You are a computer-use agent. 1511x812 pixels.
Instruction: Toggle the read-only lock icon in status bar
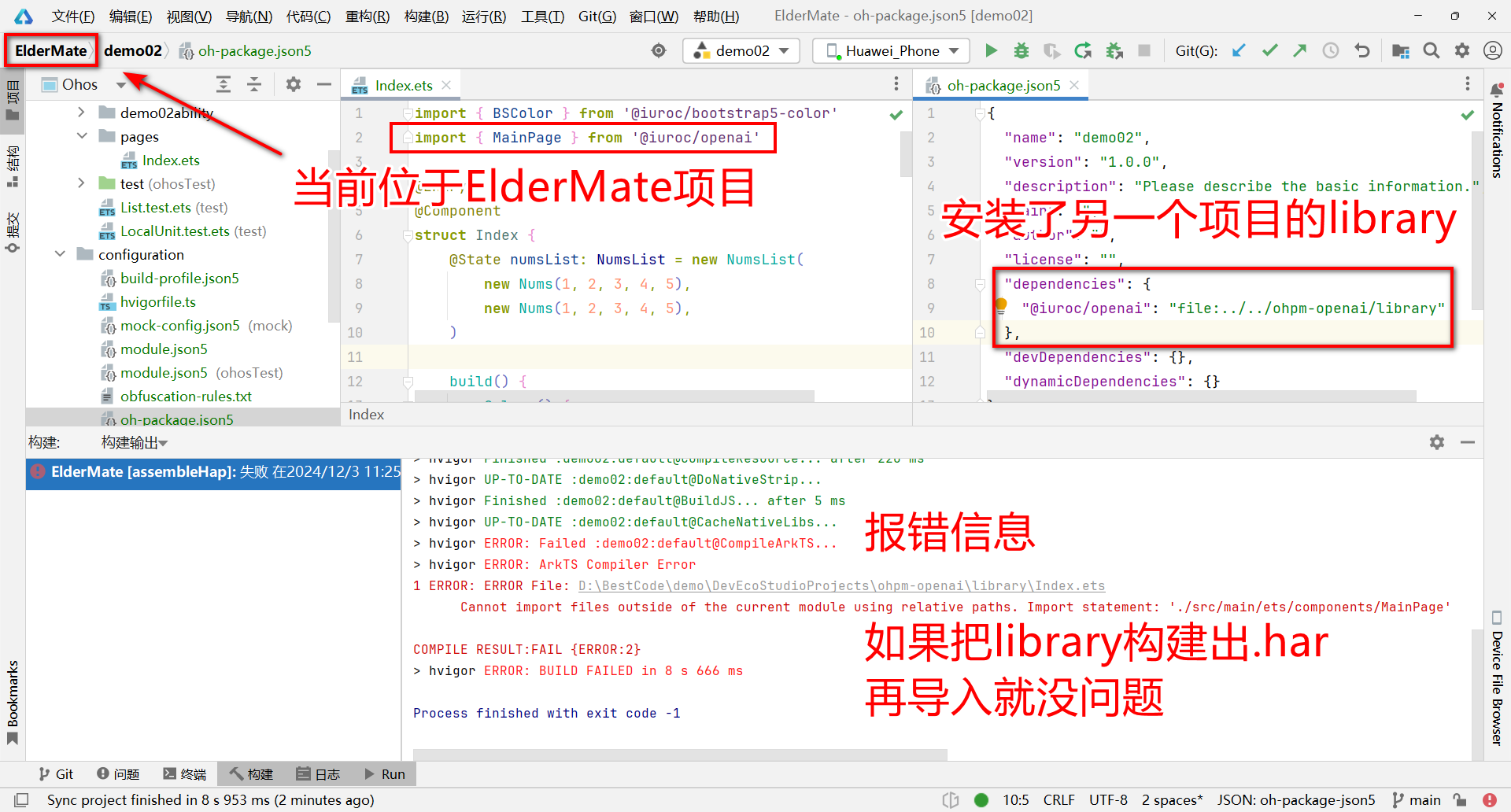click(x=1460, y=800)
